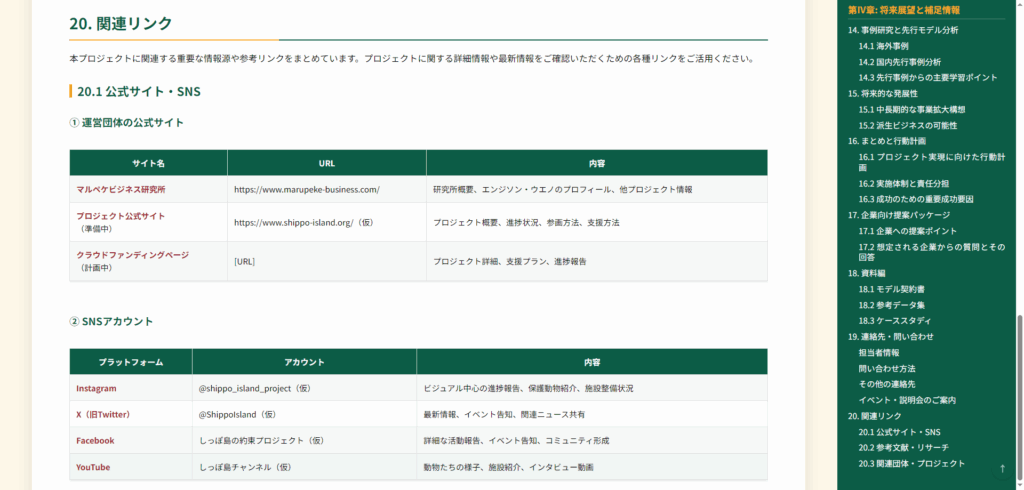Click the 第IV章: 将来展望と補足情報 chapter heading
The width and height of the screenshot is (1024, 490).
point(904,10)
